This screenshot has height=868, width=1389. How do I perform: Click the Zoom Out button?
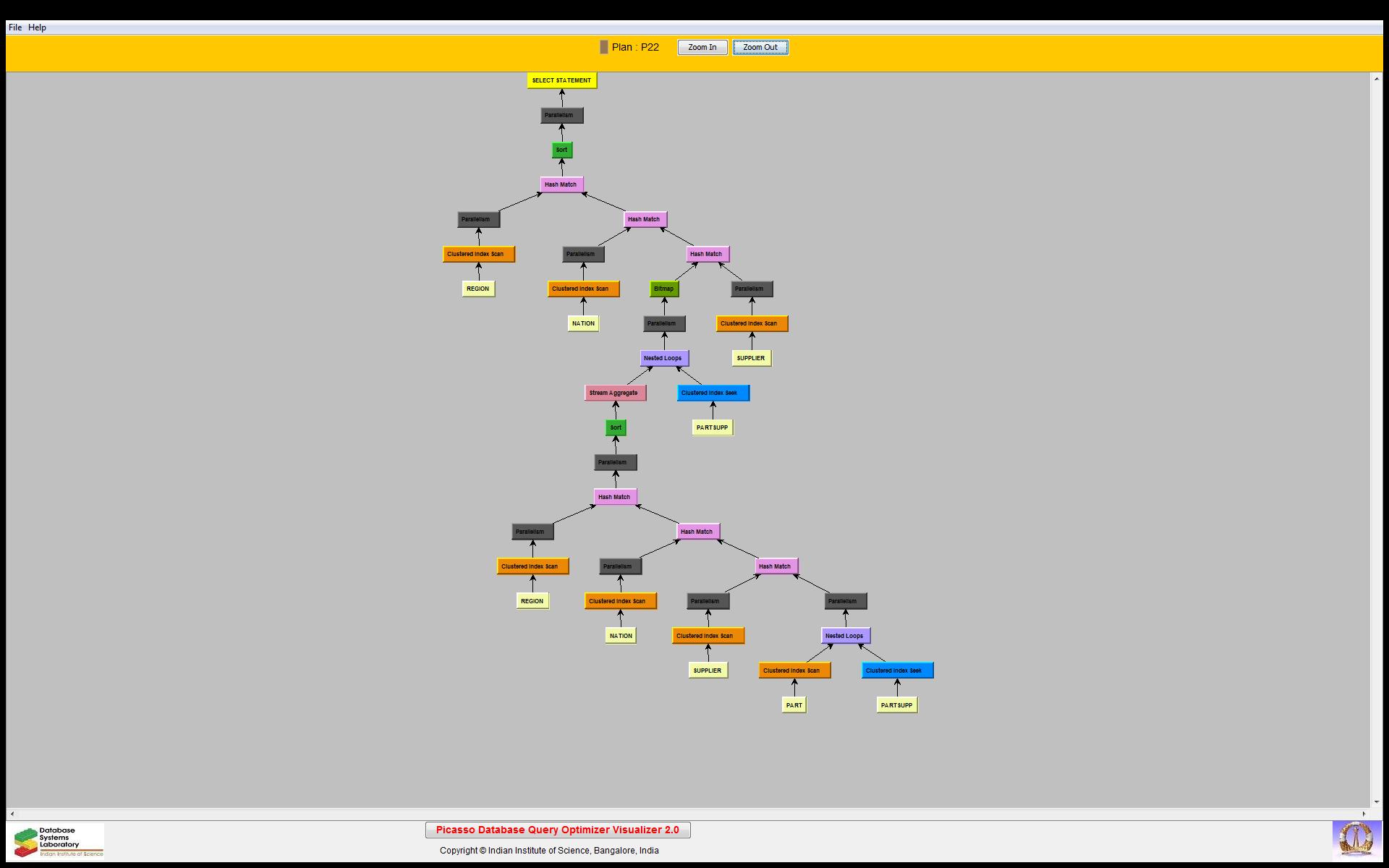click(x=760, y=48)
